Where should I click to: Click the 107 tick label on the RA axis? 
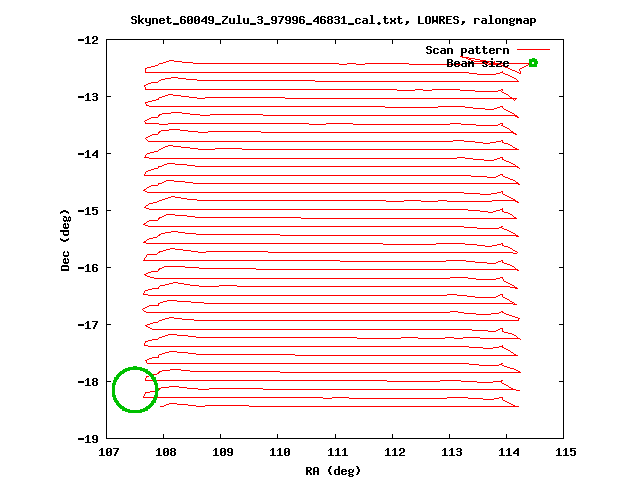(x=109, y=452)
